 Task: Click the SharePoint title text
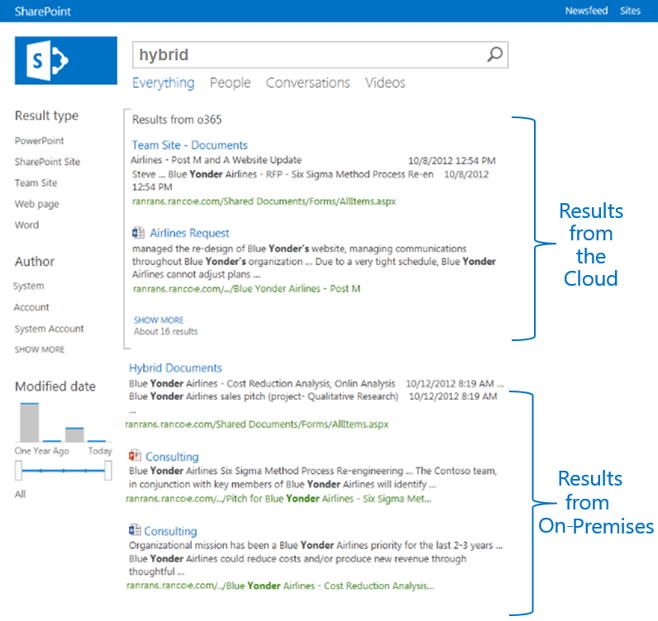pyautogui.click(x=43, y=11)
